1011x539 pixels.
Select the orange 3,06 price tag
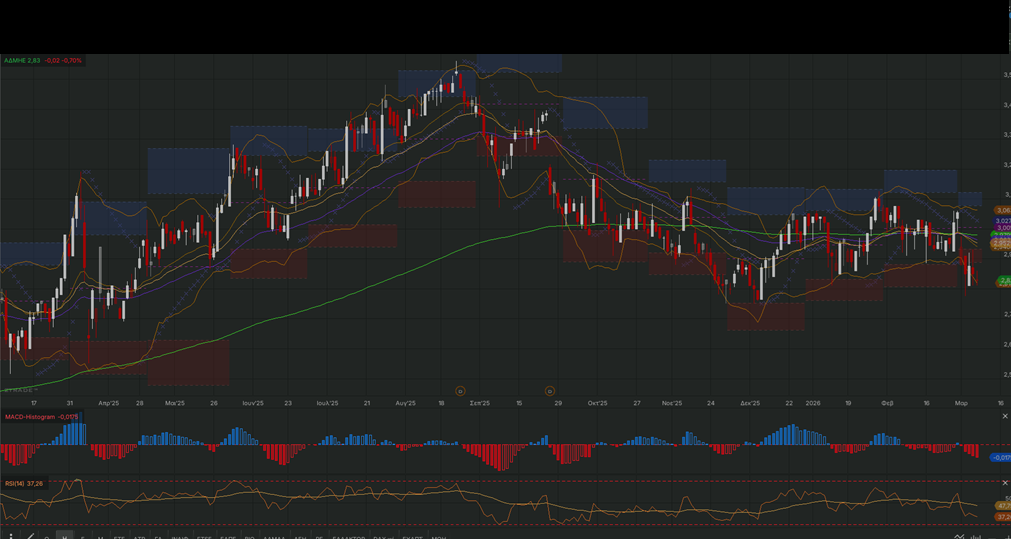(1003, 210)
